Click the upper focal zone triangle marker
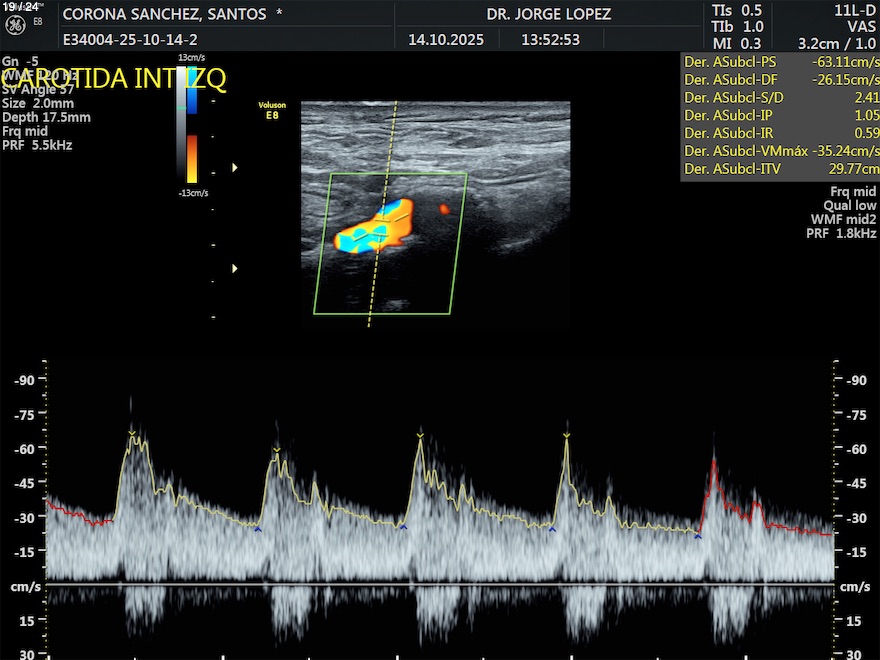 coord(235,168)
